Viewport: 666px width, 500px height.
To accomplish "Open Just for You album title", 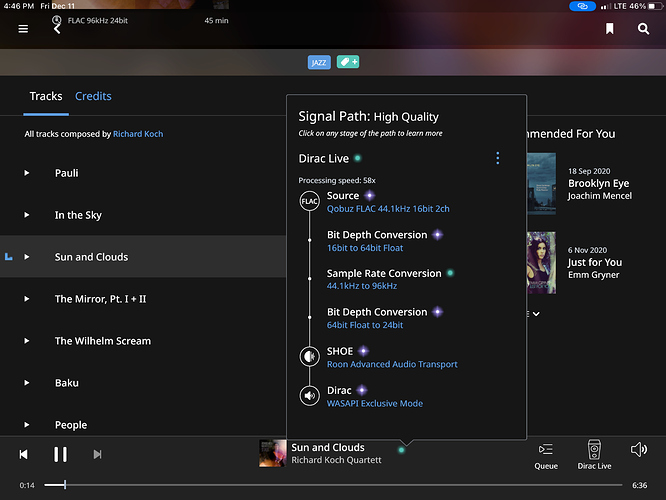I will coord(595,263).
